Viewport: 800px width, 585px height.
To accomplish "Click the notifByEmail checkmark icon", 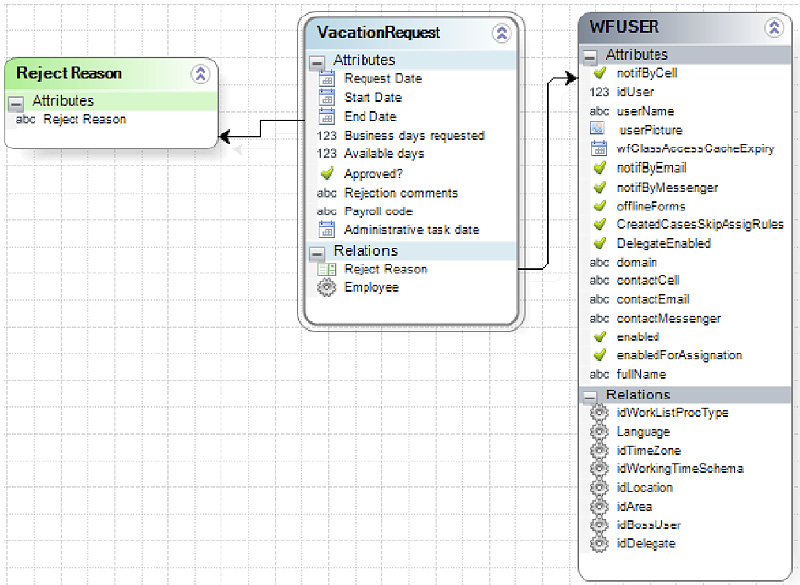I will tap(600, 167).
